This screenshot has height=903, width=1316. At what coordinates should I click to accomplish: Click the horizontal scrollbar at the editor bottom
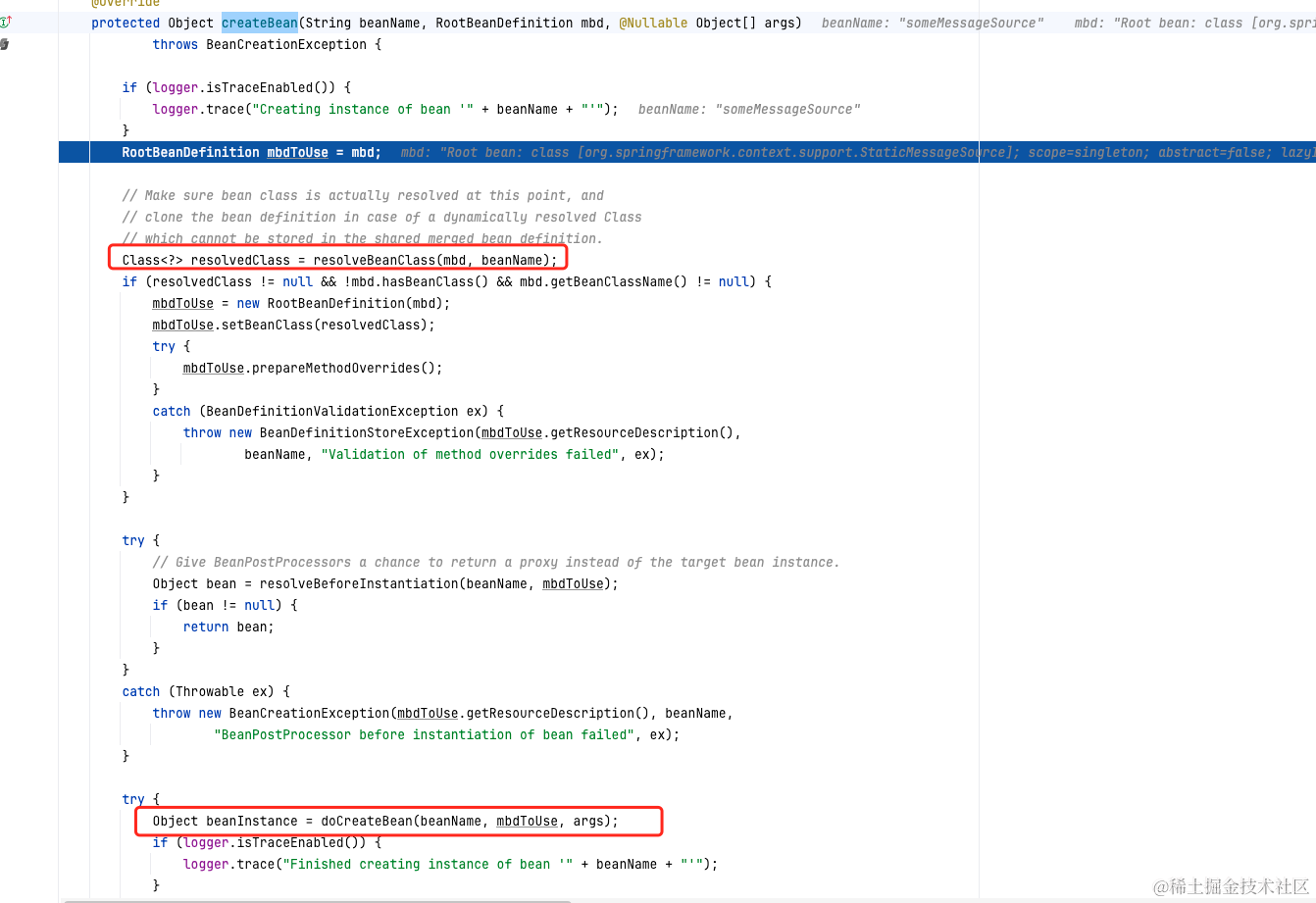pos(317,899)
